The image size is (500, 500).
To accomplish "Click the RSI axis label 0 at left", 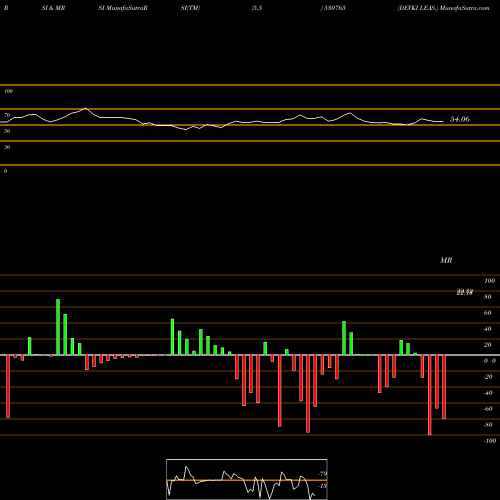I will pyautogui.click(x=5, y=171).
